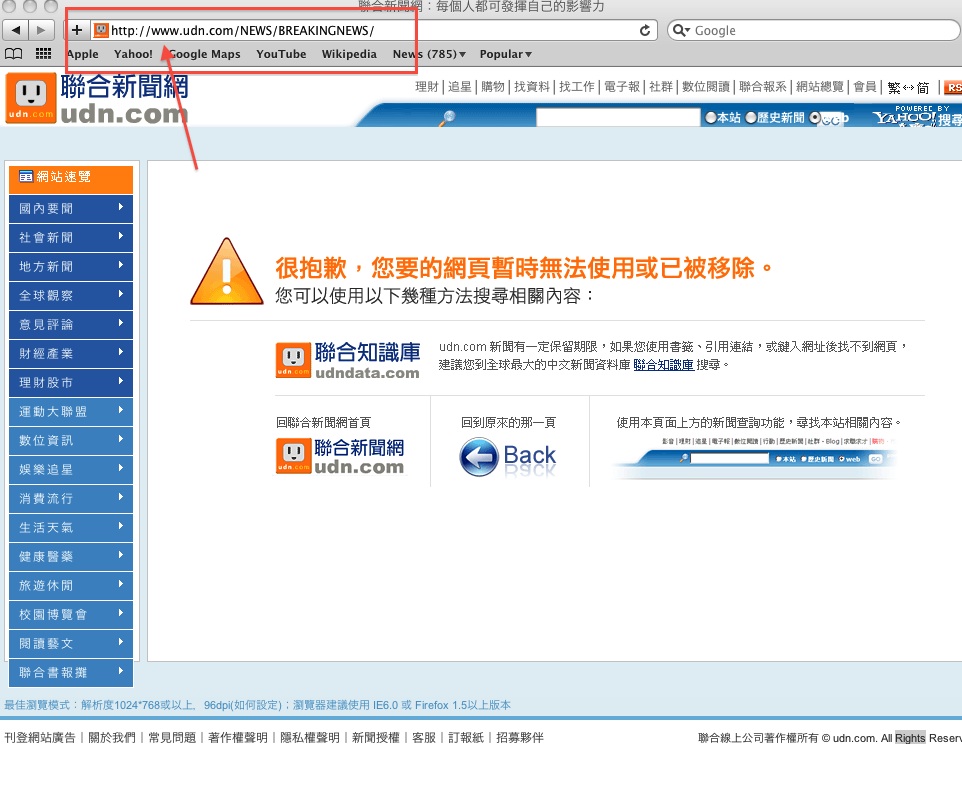The image size is (962, 789).
Task: Click the site search text field
Action: click(x=618, y=117)
